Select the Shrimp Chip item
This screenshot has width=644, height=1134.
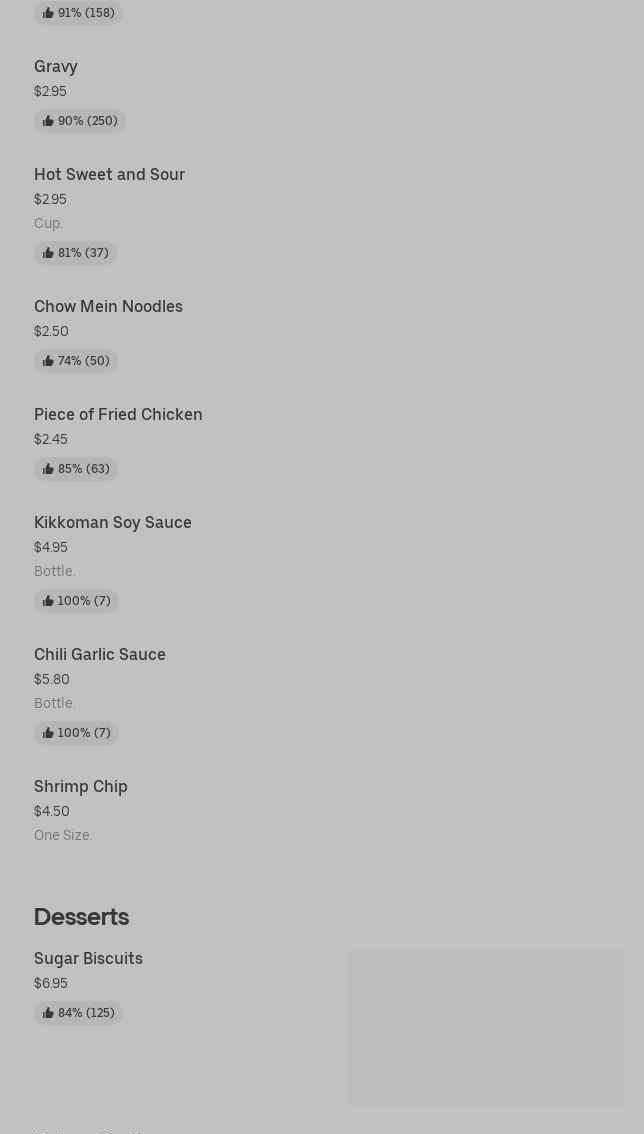click(x=81, y=786)
